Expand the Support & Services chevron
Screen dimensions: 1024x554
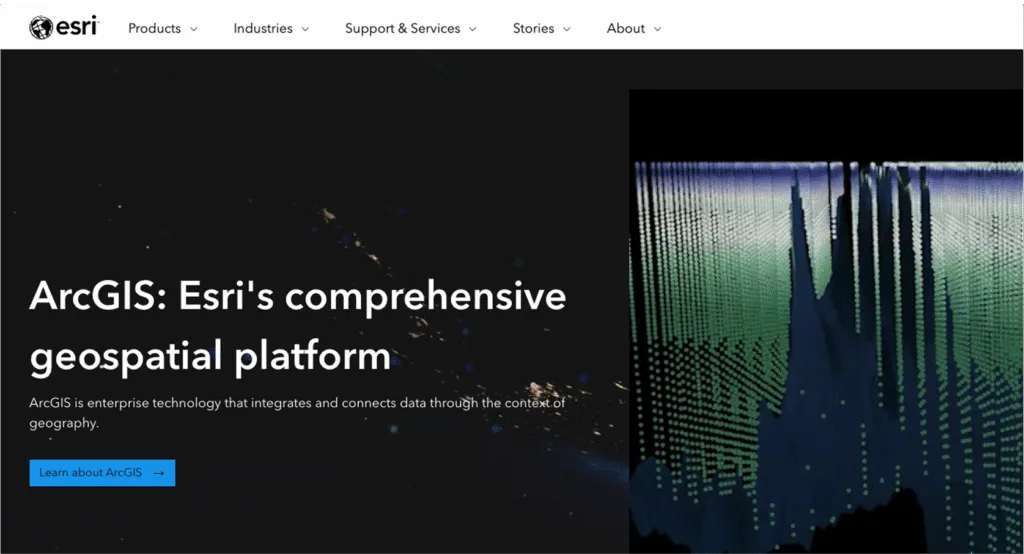tap(473, 29)
